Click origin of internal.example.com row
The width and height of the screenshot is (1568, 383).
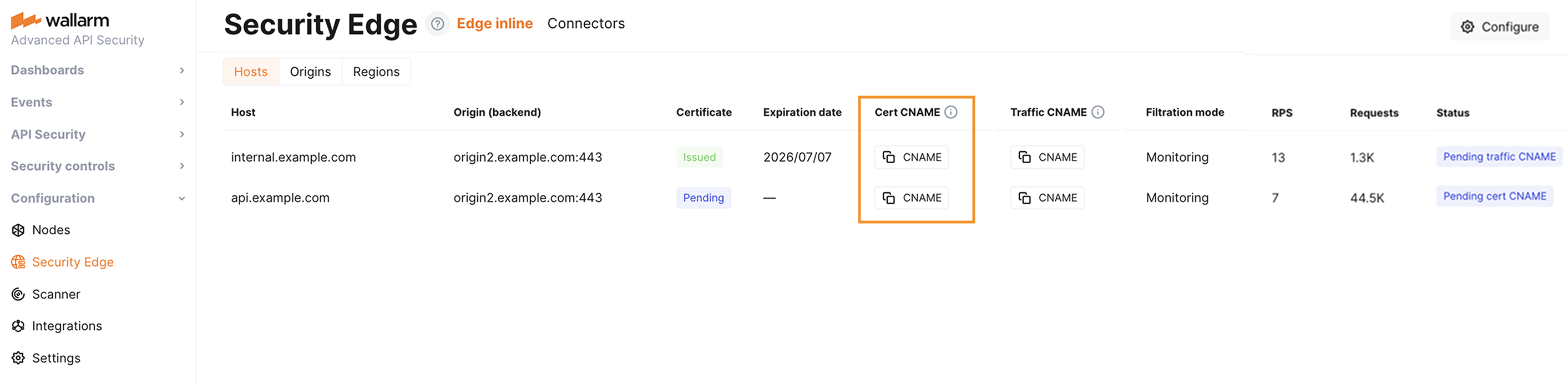coord(528,157)
